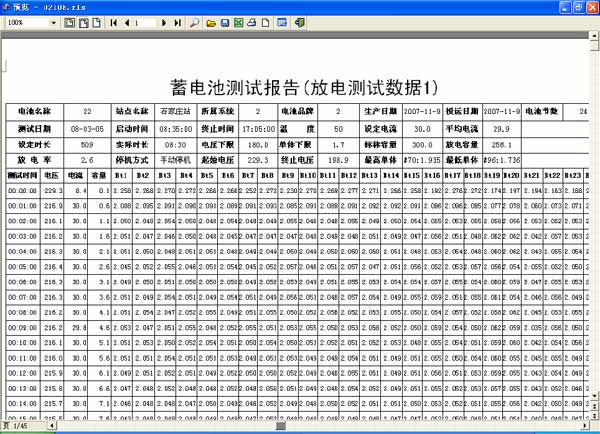Click the 256.1 discharge capacity value
The width and height of the screenshot is (600, 434).
(x=502, y=145)
